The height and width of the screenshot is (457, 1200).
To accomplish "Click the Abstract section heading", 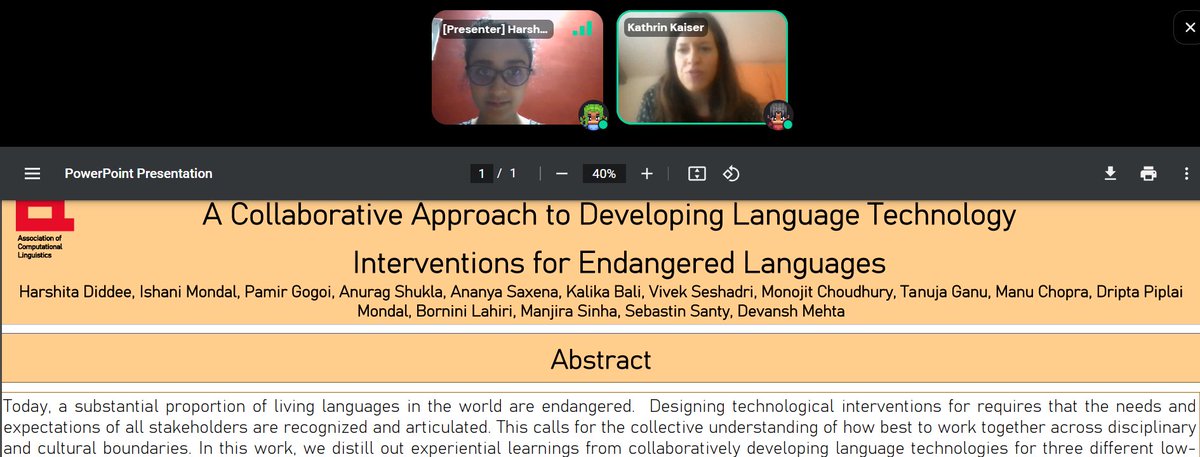I will point(600,359).
